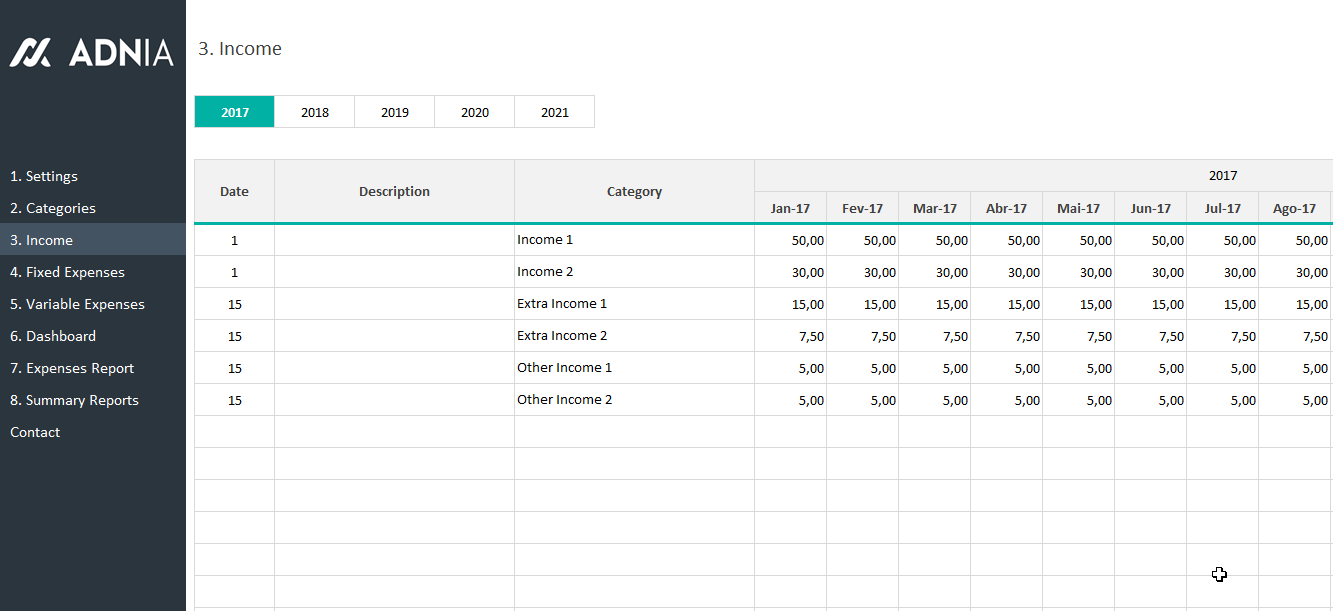The width and height of the screenshot is (1333, 611).
Task: Click Date cell for Other Income 2
Action: (234, 400)
